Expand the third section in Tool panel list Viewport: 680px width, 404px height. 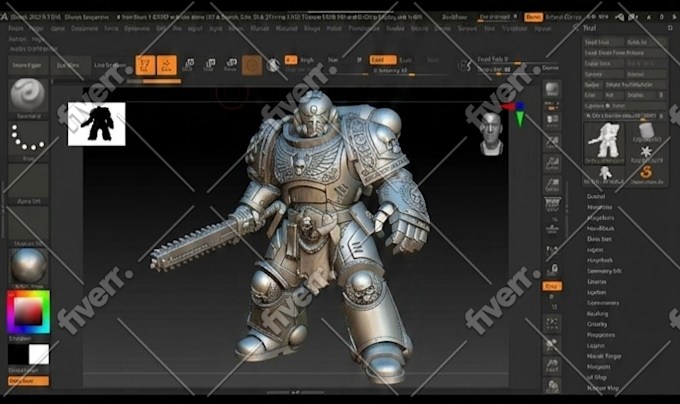pyautogui.click(x=601, y=218)
